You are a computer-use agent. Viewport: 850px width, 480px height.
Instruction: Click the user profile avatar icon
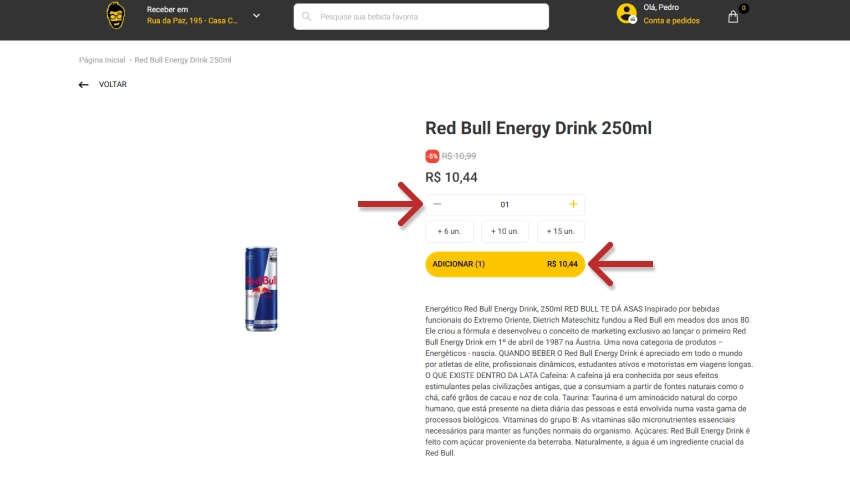(x=627, y=14)
